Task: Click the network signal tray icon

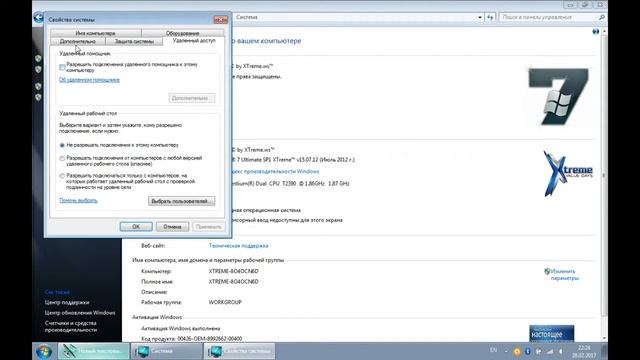Action: [x=550, y=351]
